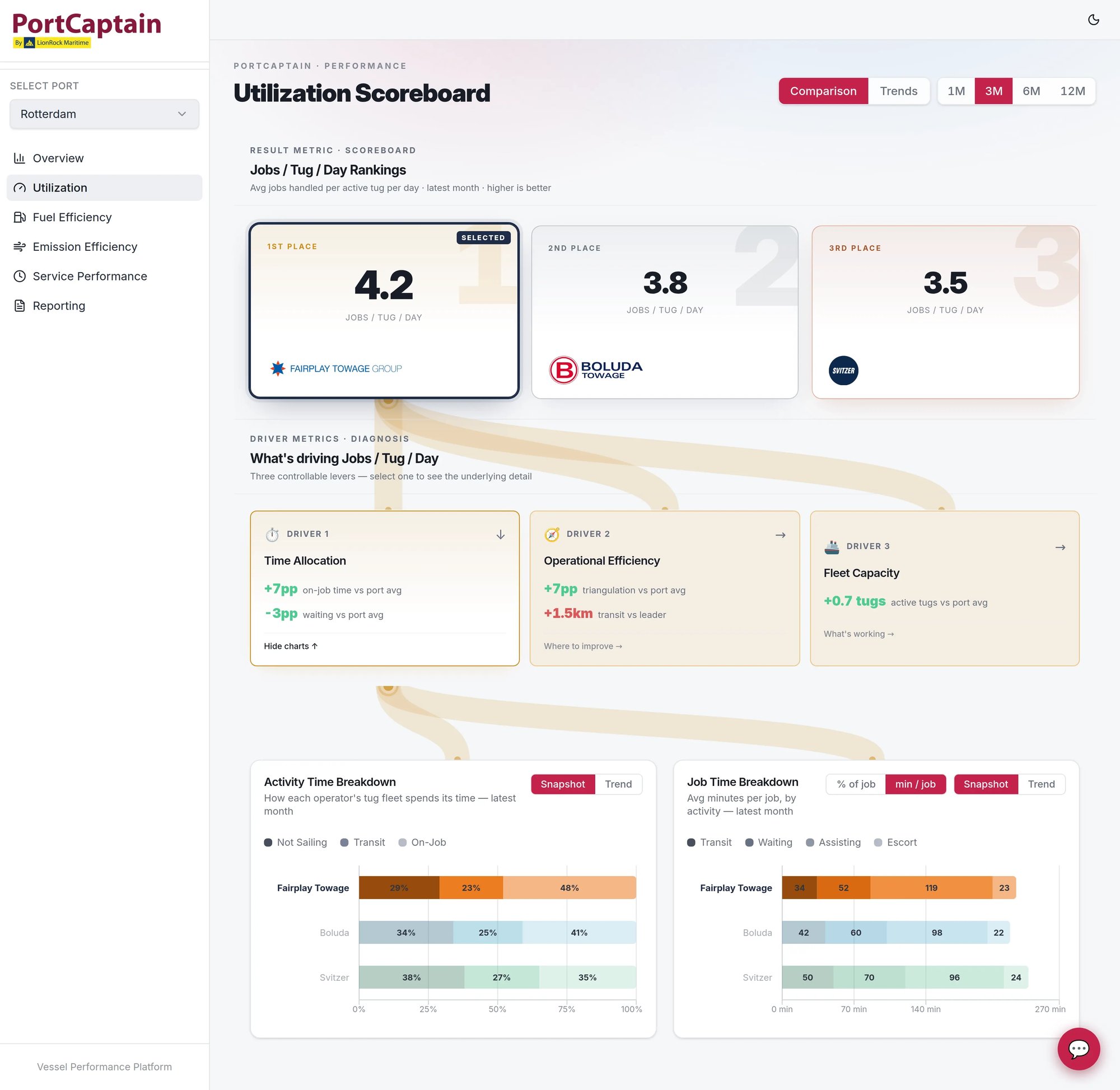
Task: Click the Driver 1 stopwatch icon
Action: [272, 534]
